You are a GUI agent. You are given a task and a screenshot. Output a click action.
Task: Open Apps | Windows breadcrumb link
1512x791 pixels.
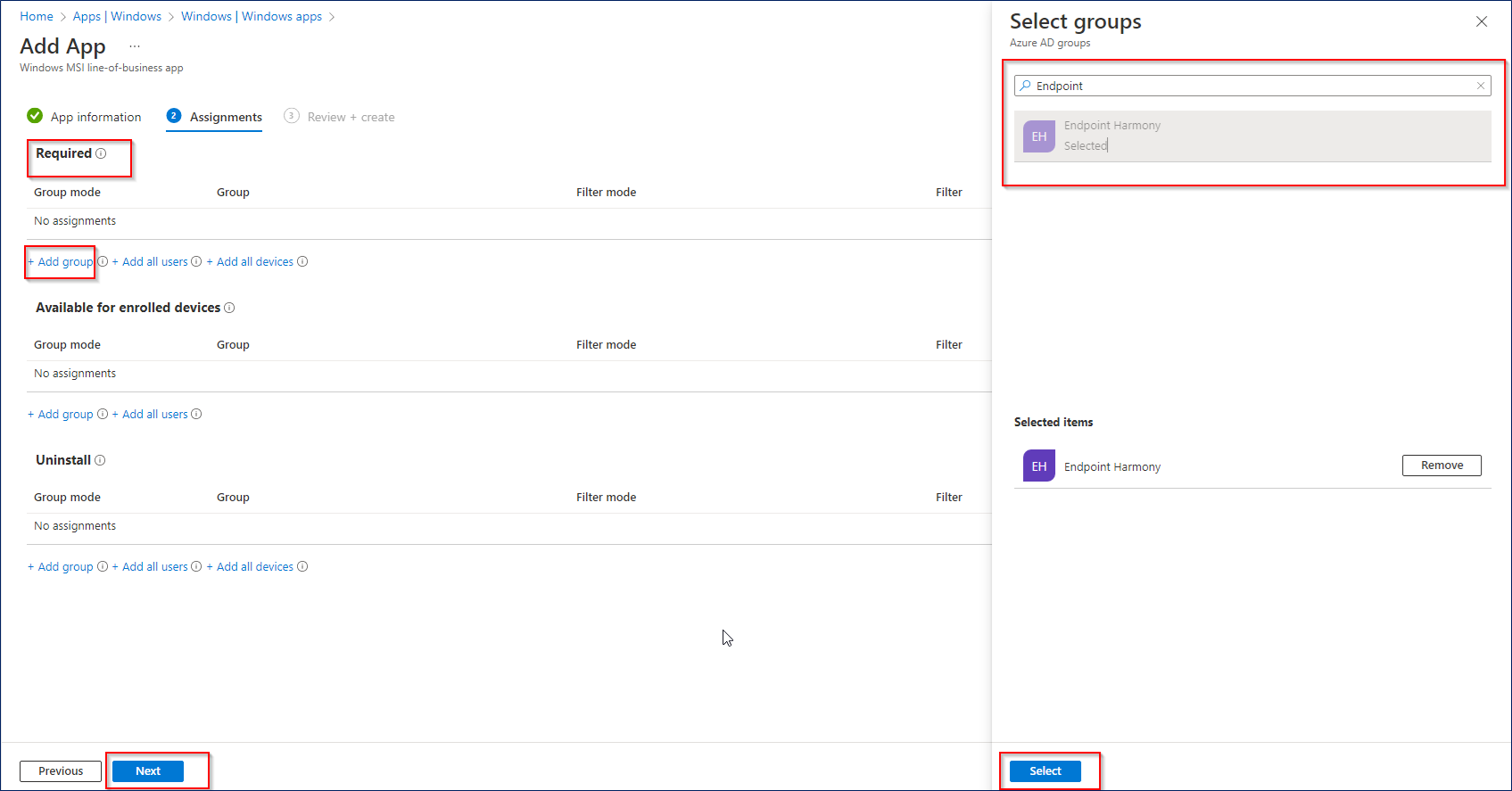(x=117, y=16)
